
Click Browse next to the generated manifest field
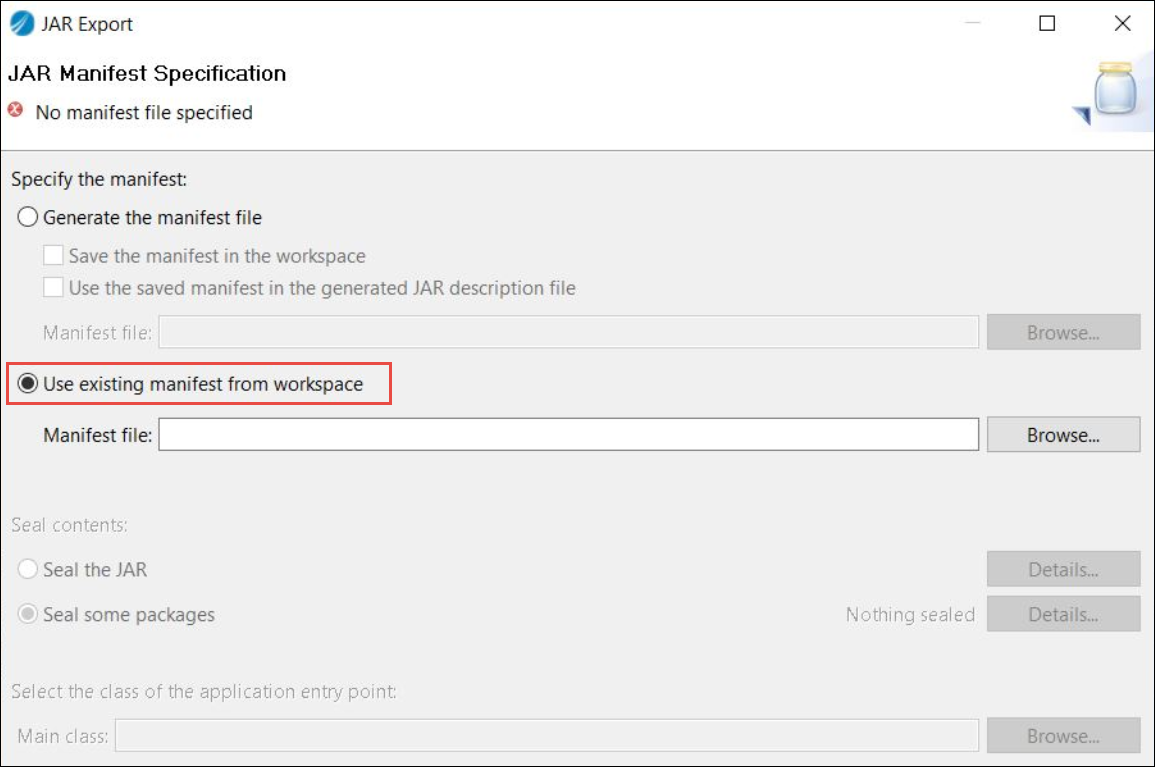(1063, 333)
